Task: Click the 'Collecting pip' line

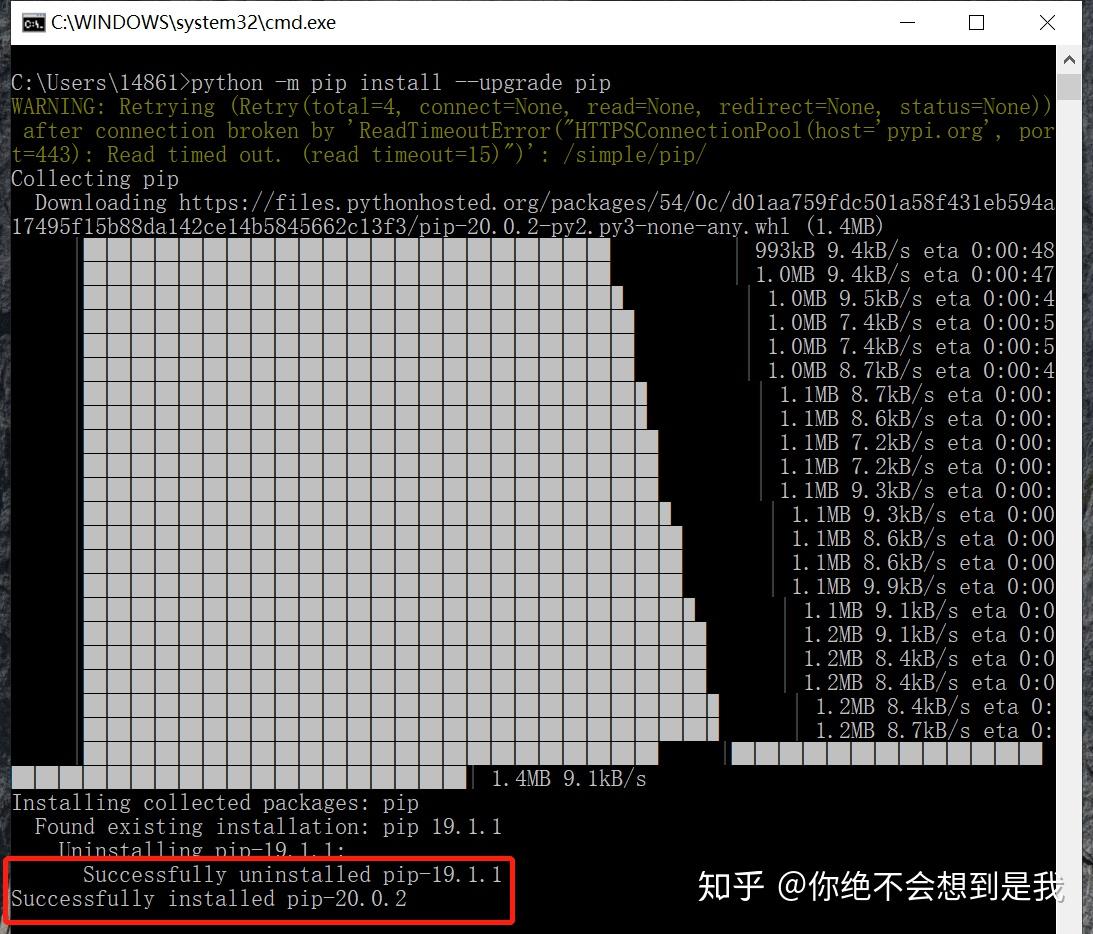Action: [x=94, y=178]
